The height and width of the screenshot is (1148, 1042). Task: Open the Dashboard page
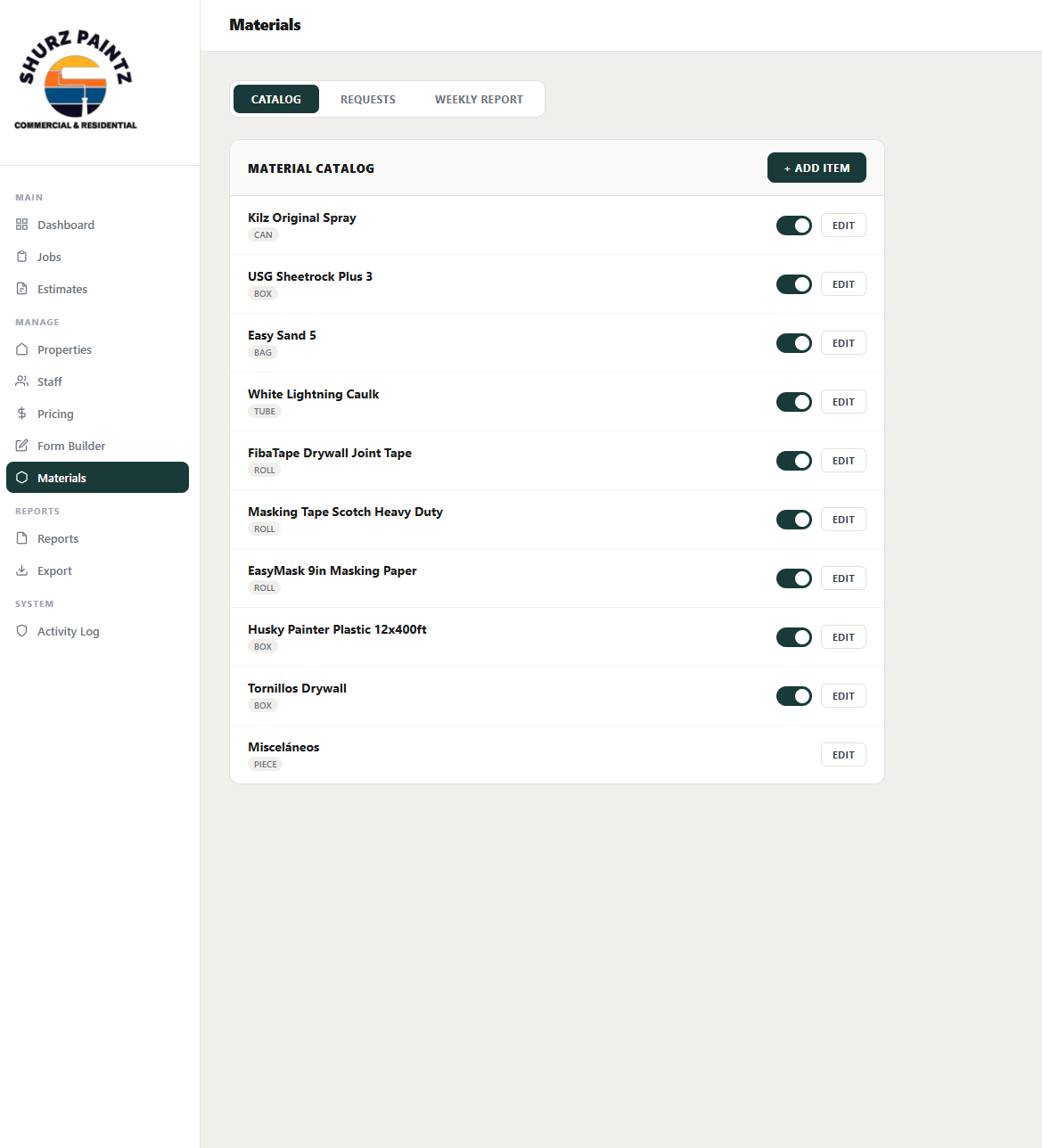(x=97, y=225)
